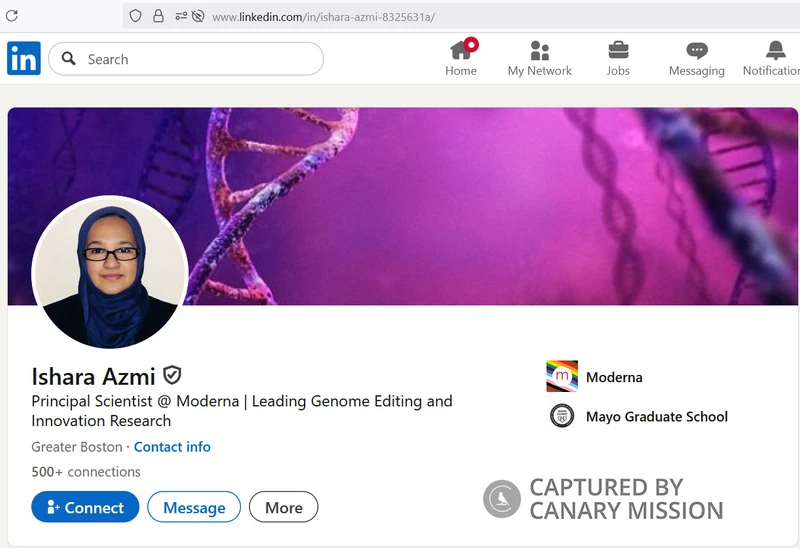Open My Network icon
The height and width of the screenshot is (548, 800).
[540, 51]
